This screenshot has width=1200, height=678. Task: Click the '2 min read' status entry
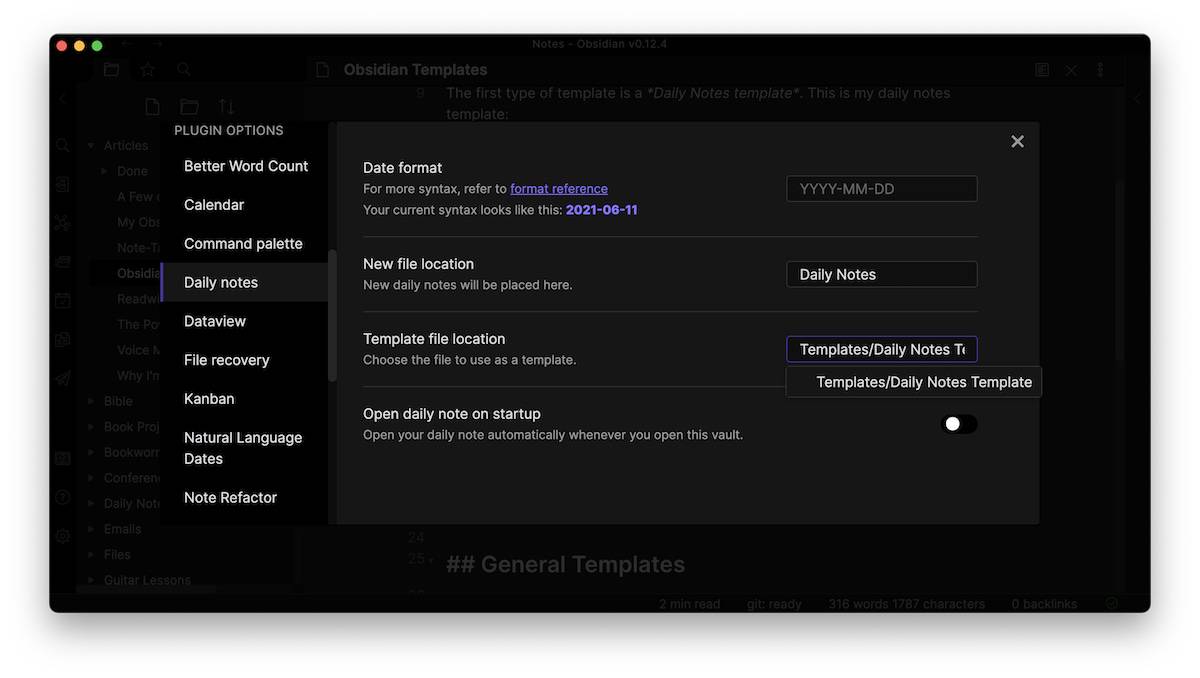(x=691, y=604)
